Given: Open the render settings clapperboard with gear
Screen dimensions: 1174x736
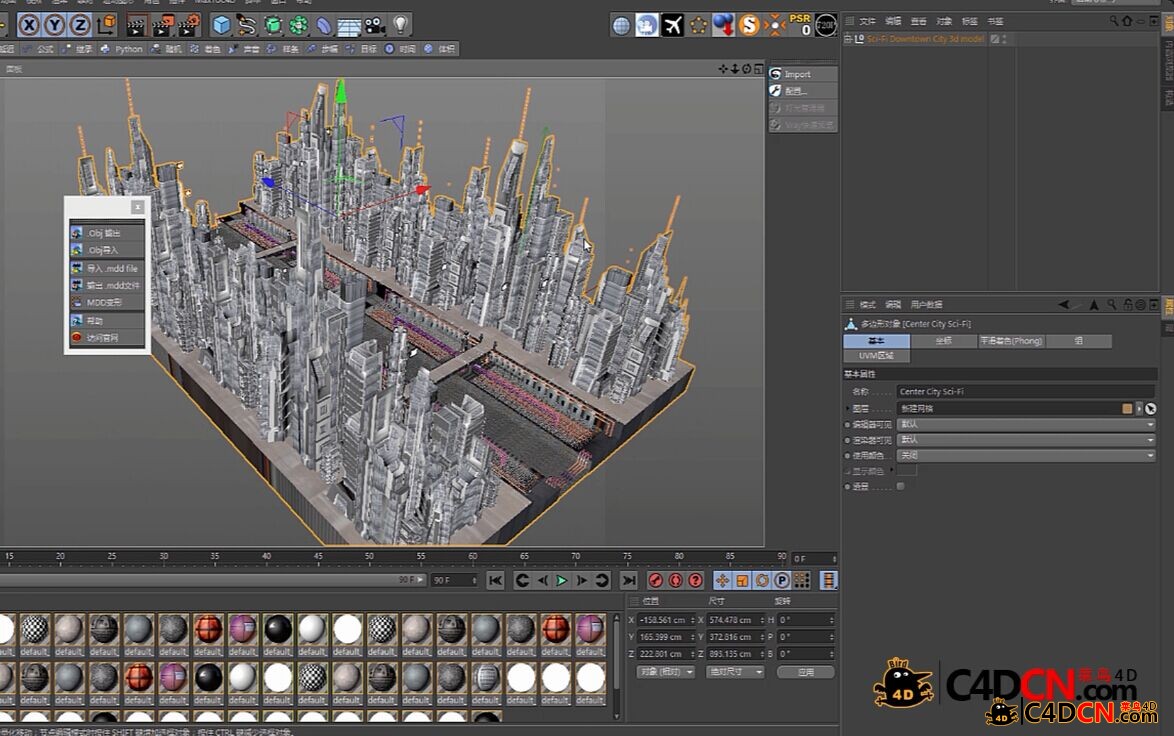Looking at the screenshot, I should pyautogui.click(x=188, y=25).
